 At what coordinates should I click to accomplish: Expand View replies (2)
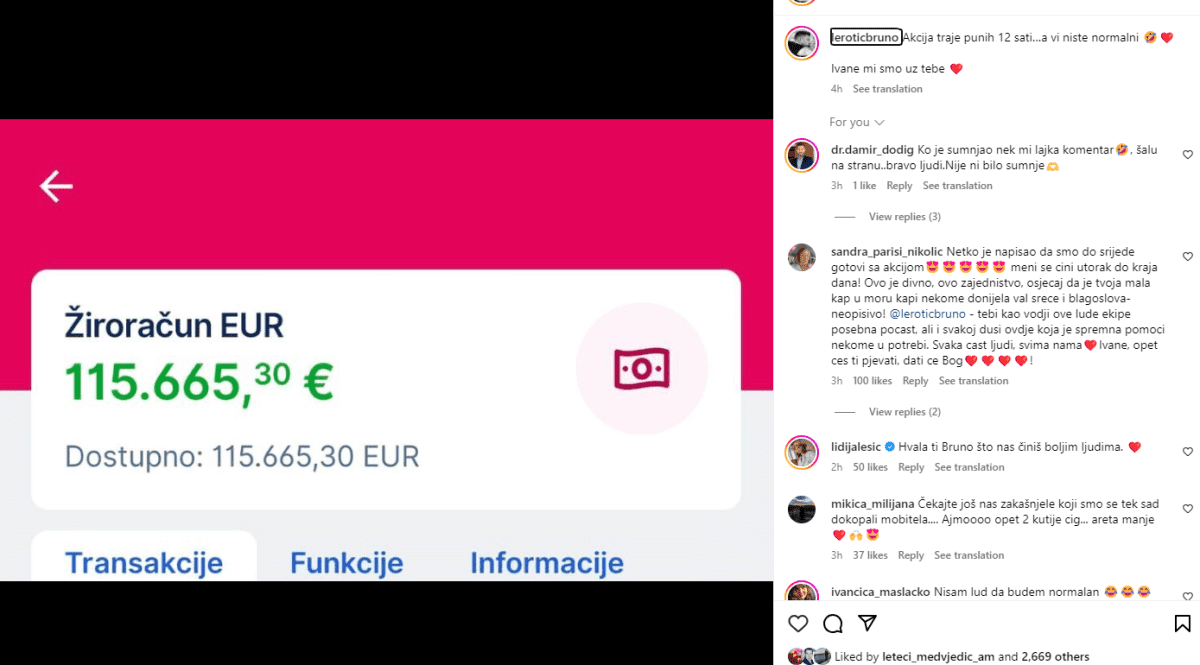coord(905,412)
